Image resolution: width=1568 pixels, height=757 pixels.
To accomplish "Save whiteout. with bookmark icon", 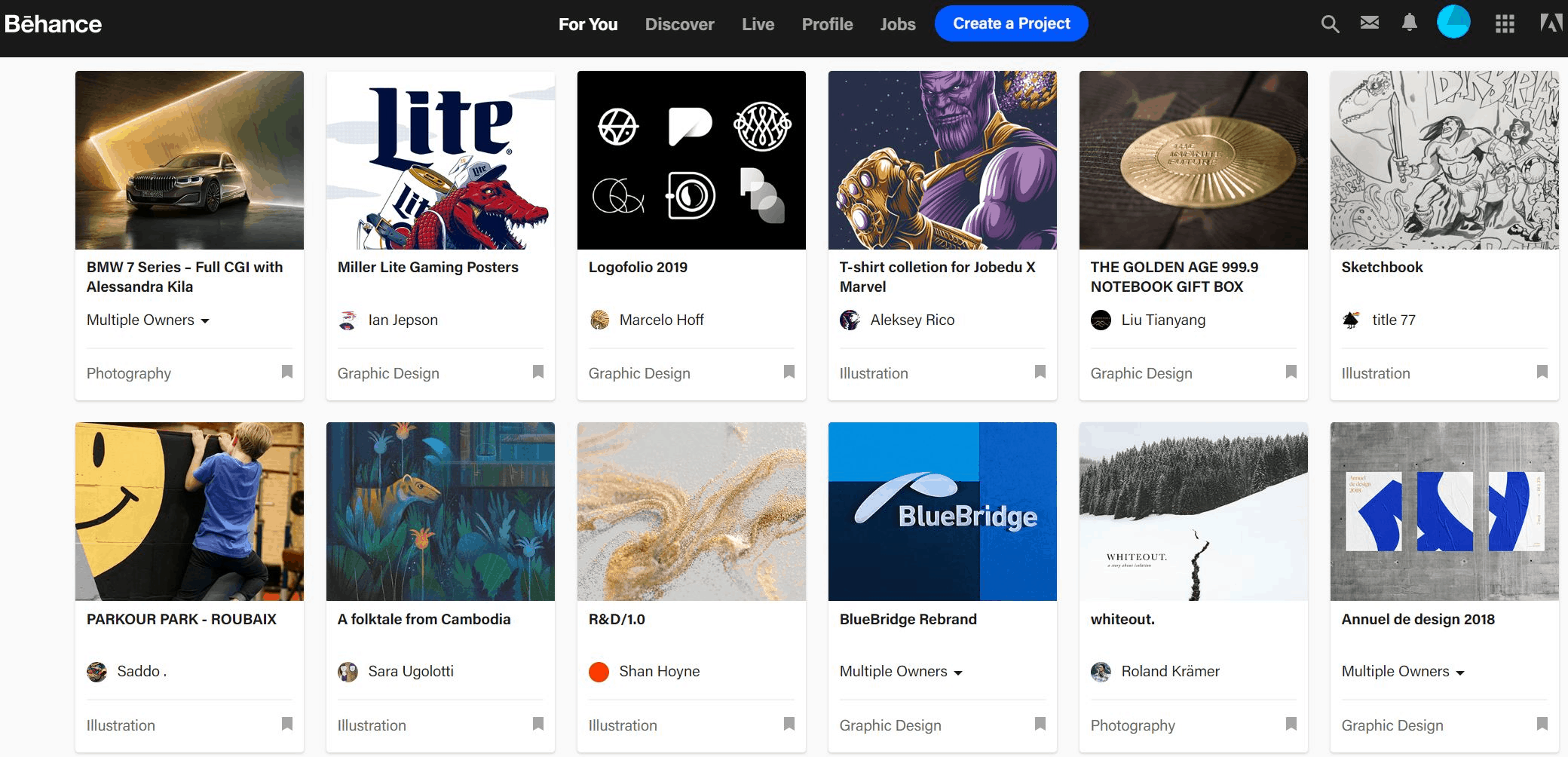I will pos(1291,724).
